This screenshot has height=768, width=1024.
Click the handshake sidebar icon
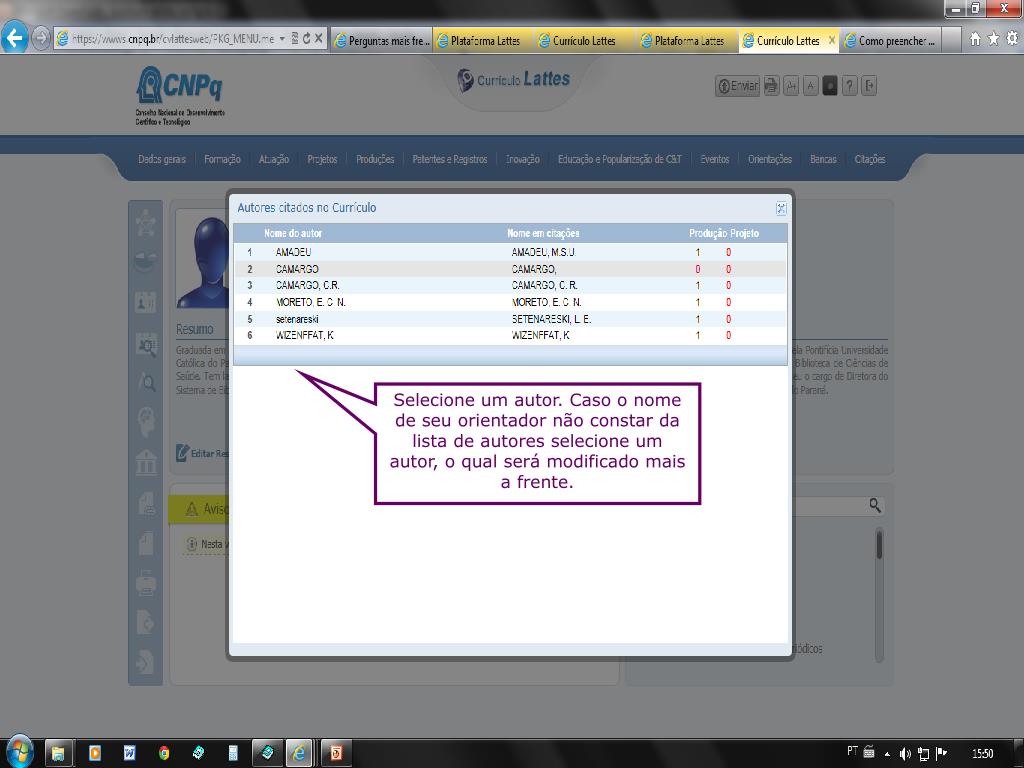pos(145,263)
